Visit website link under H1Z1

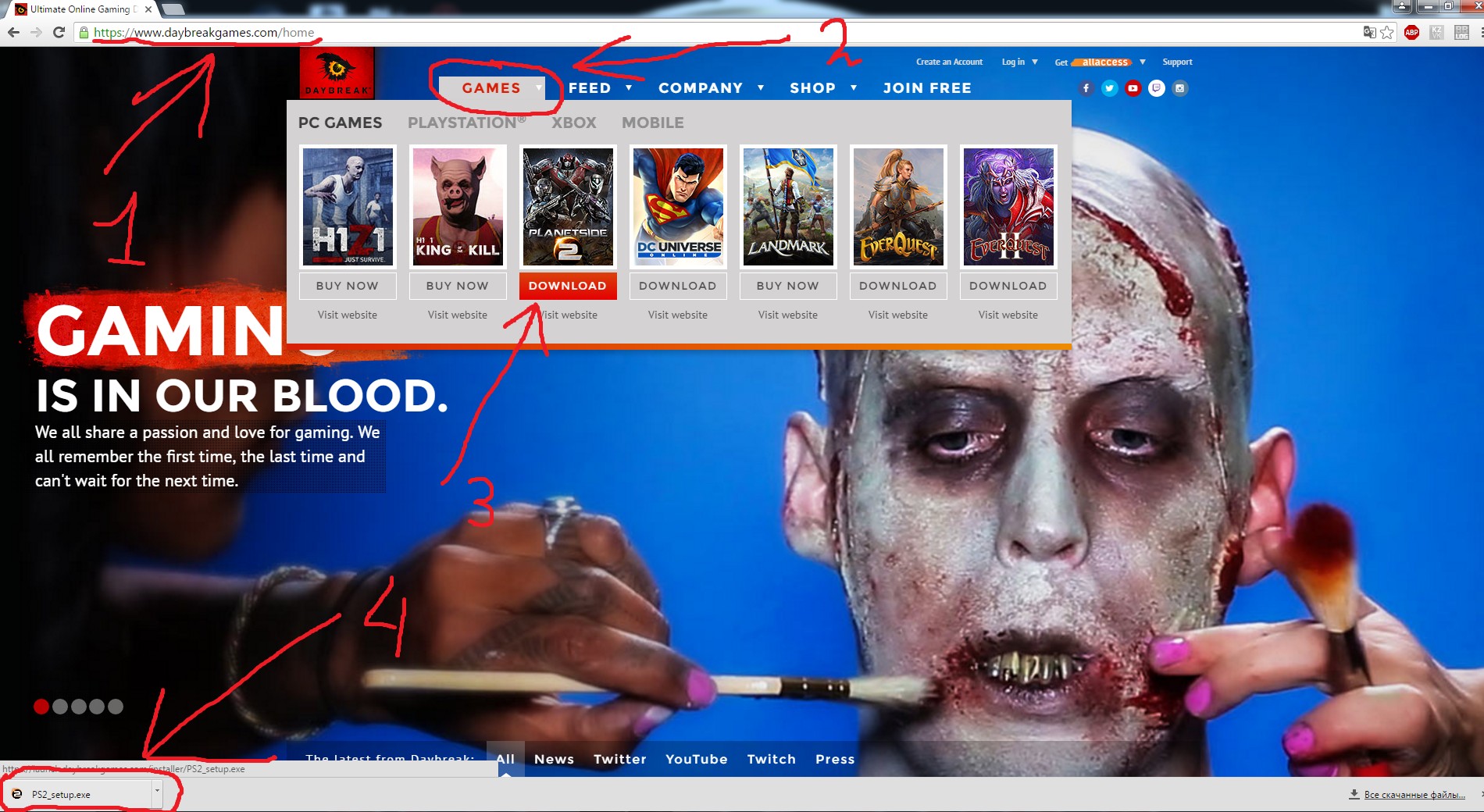click(x=348, y=315)
